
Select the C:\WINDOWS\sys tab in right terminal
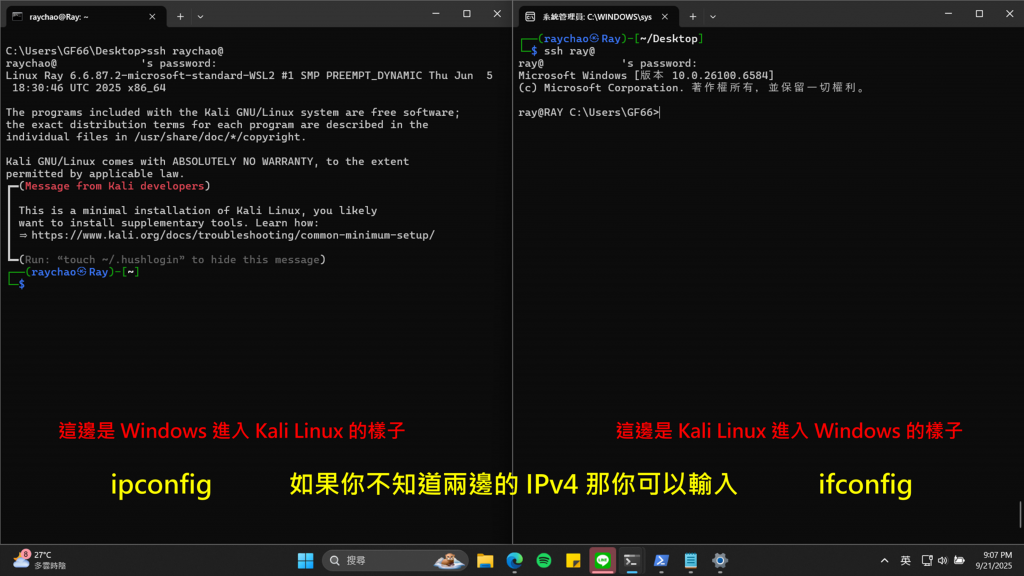pyautogui.click(x=598, y=16)
